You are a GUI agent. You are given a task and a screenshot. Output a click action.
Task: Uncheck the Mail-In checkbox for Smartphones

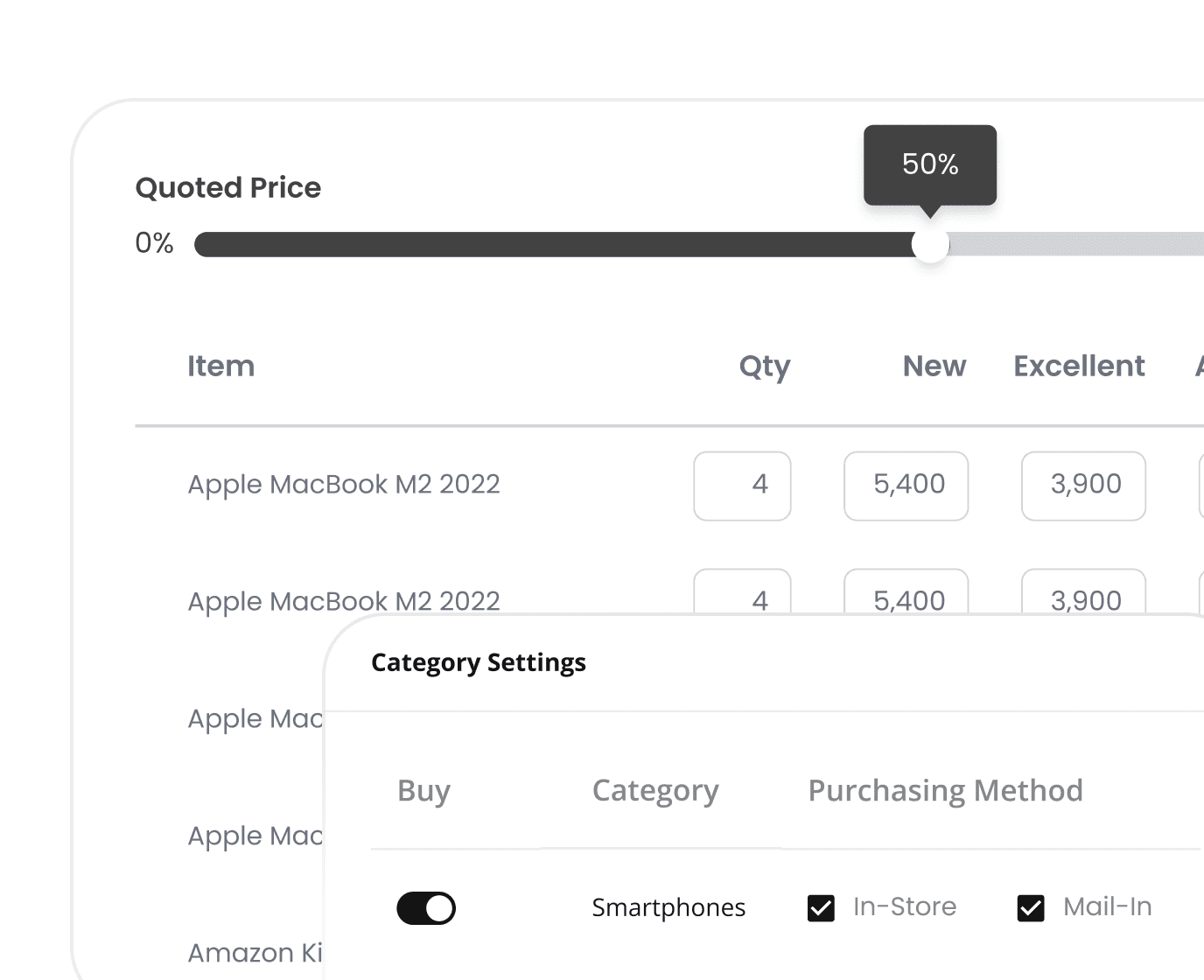1031,908
